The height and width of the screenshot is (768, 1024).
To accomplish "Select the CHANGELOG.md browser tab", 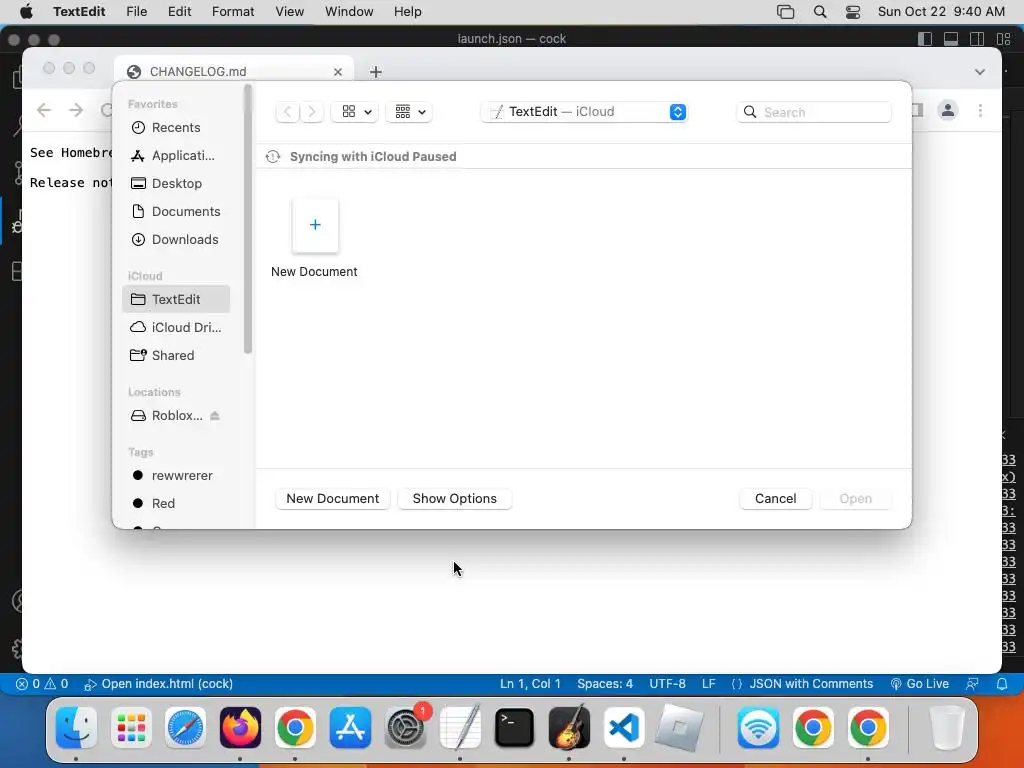I will click(x=234, y=71).
